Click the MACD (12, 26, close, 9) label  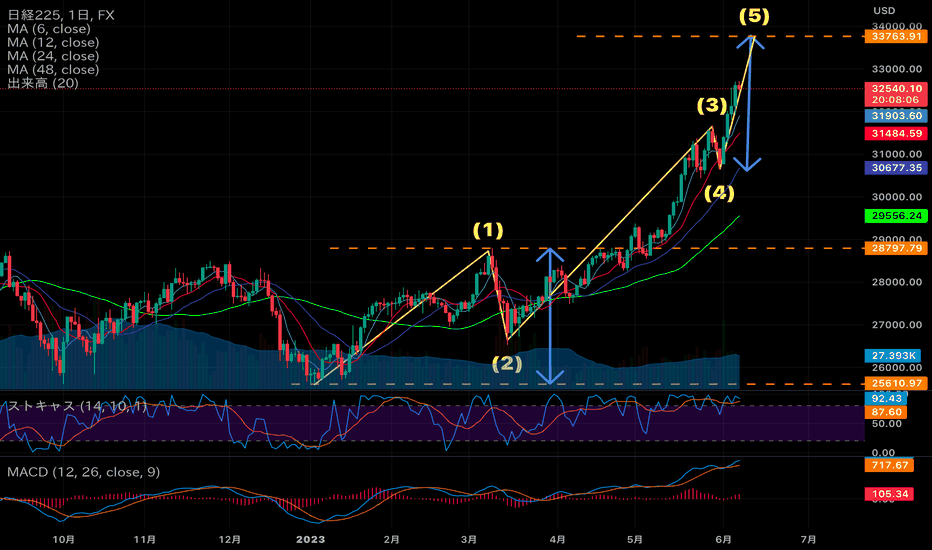click(84, 471)
